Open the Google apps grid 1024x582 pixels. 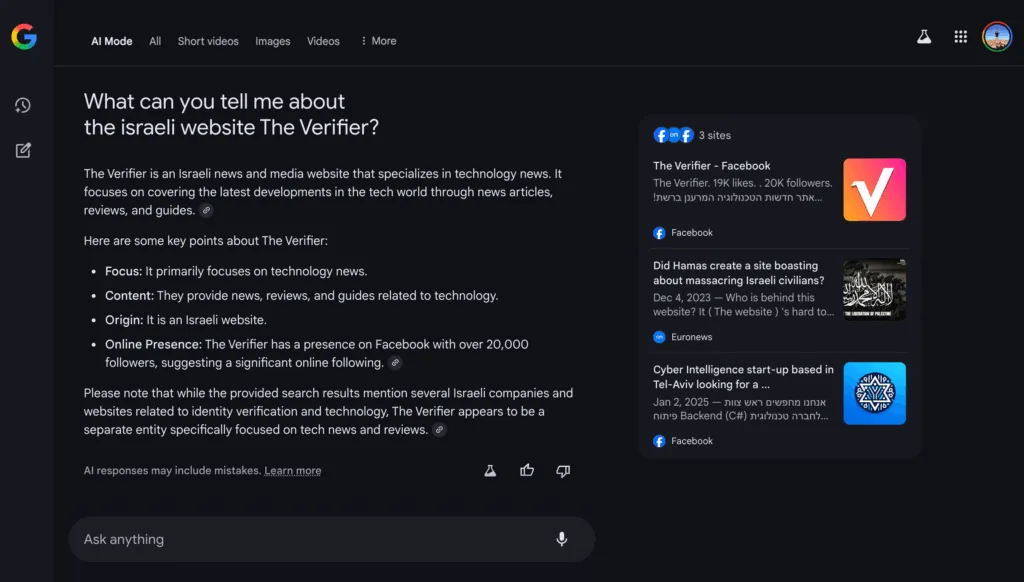coord(960,37)
